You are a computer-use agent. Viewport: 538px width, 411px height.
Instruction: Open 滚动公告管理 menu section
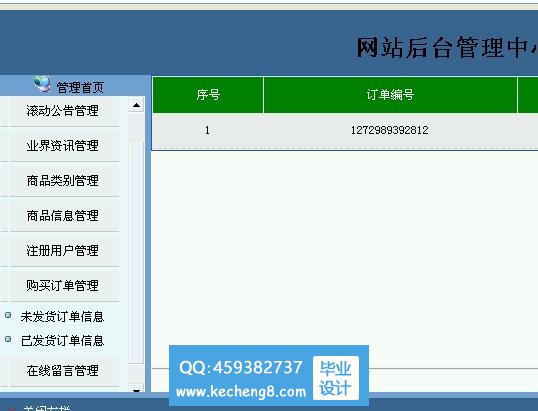pos(62,111)
